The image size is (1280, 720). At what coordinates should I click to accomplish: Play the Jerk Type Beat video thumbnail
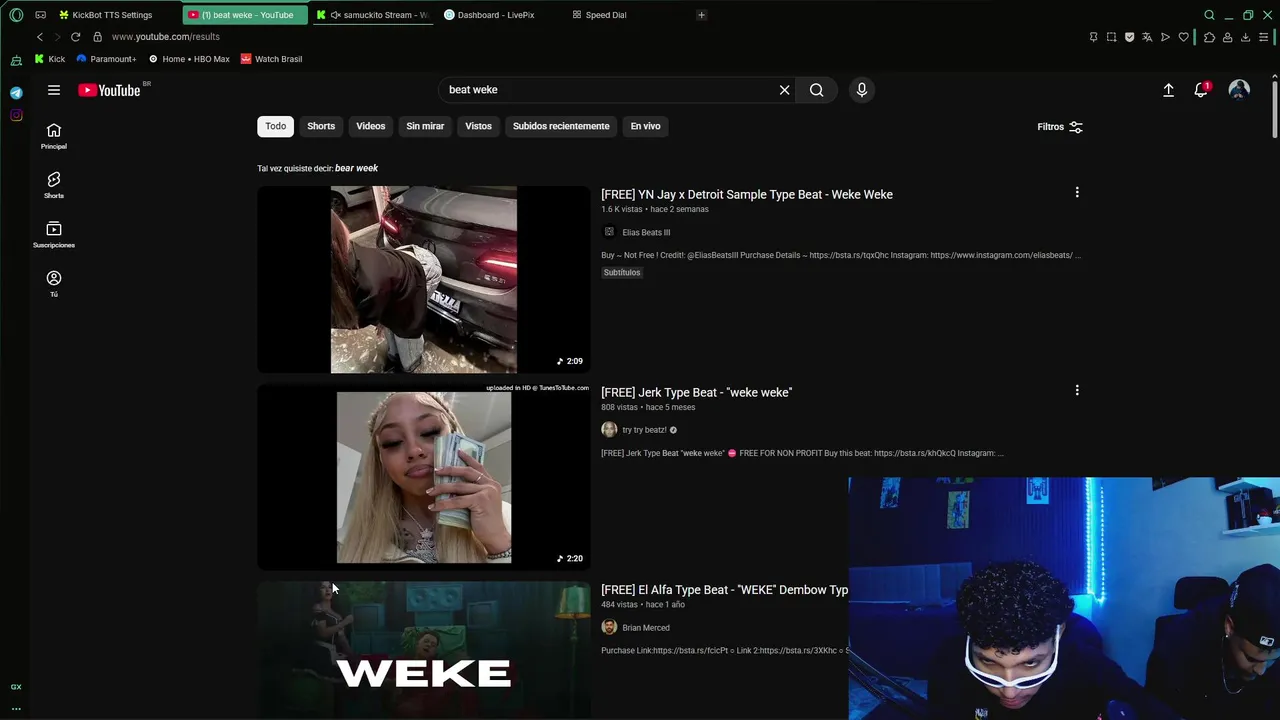(x=423, y=477)
